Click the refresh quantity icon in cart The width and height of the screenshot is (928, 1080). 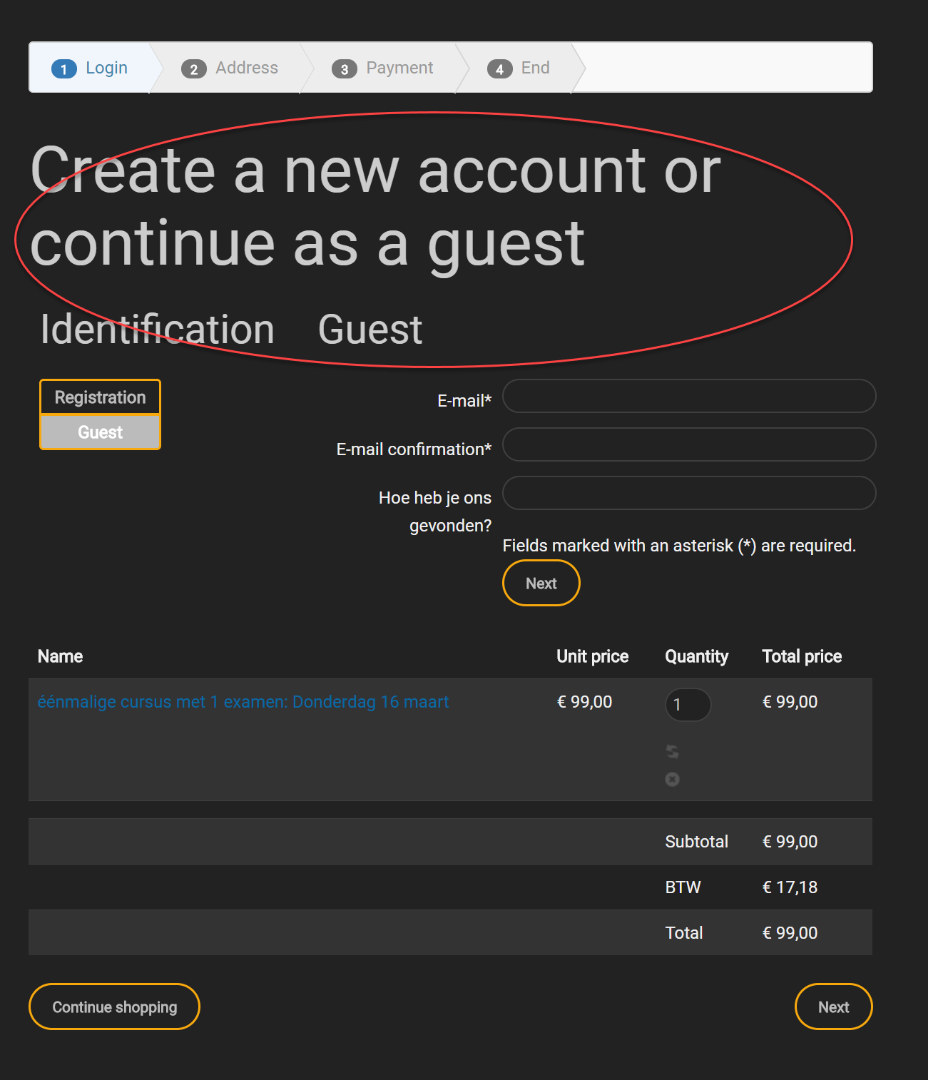pos(672,752)
